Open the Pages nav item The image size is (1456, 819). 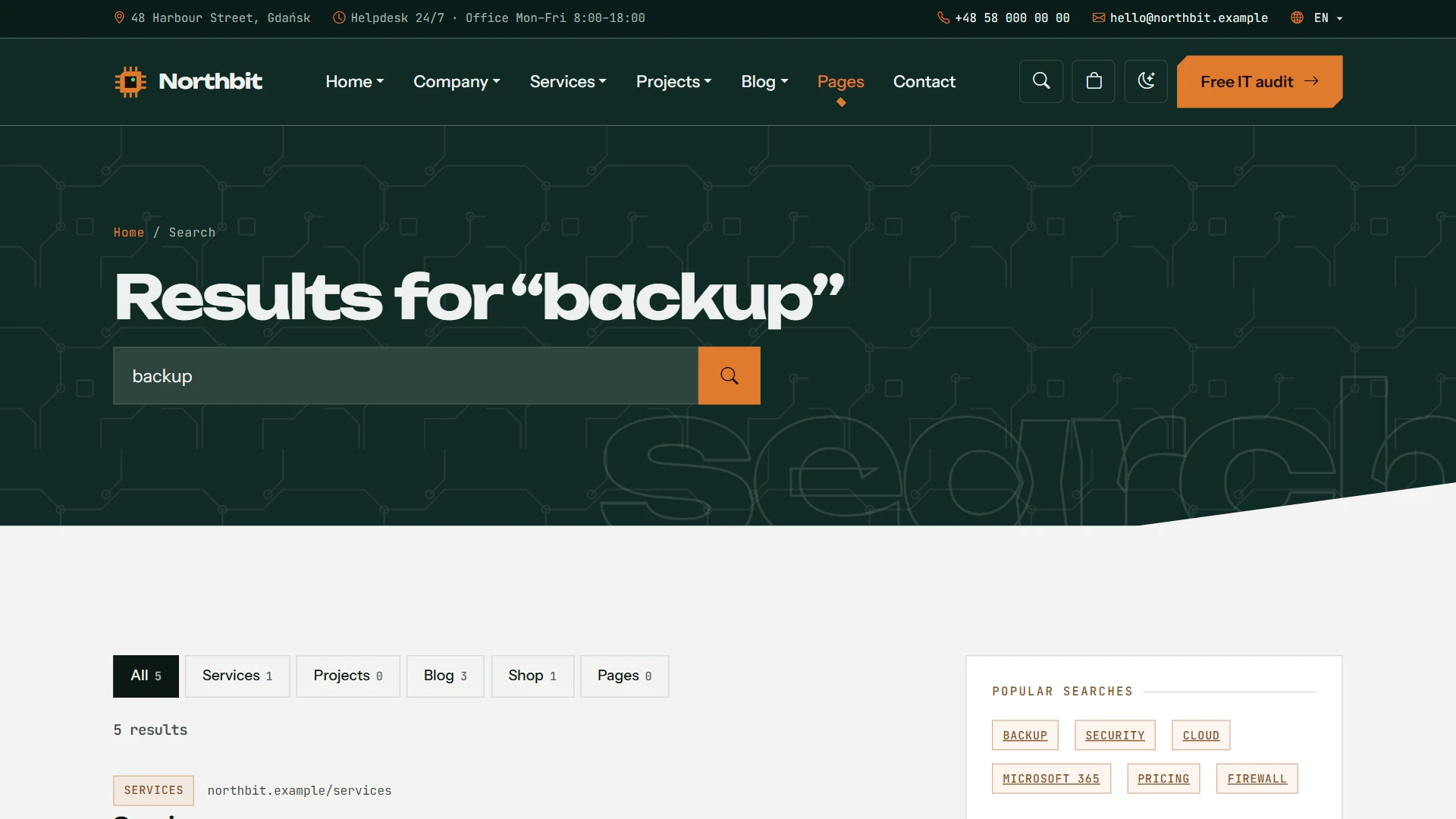(x=840, y=81)
